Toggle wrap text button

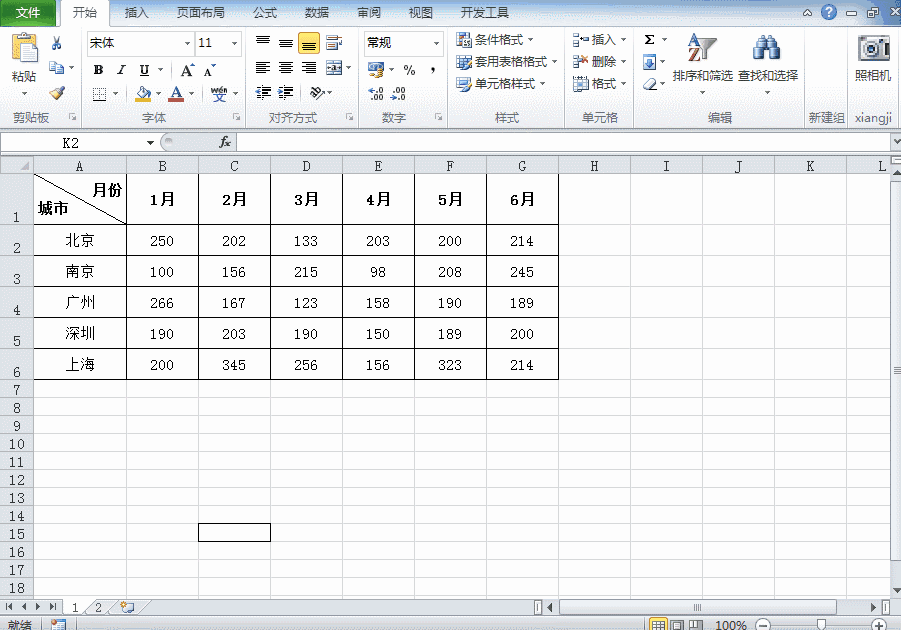point(334,43)
